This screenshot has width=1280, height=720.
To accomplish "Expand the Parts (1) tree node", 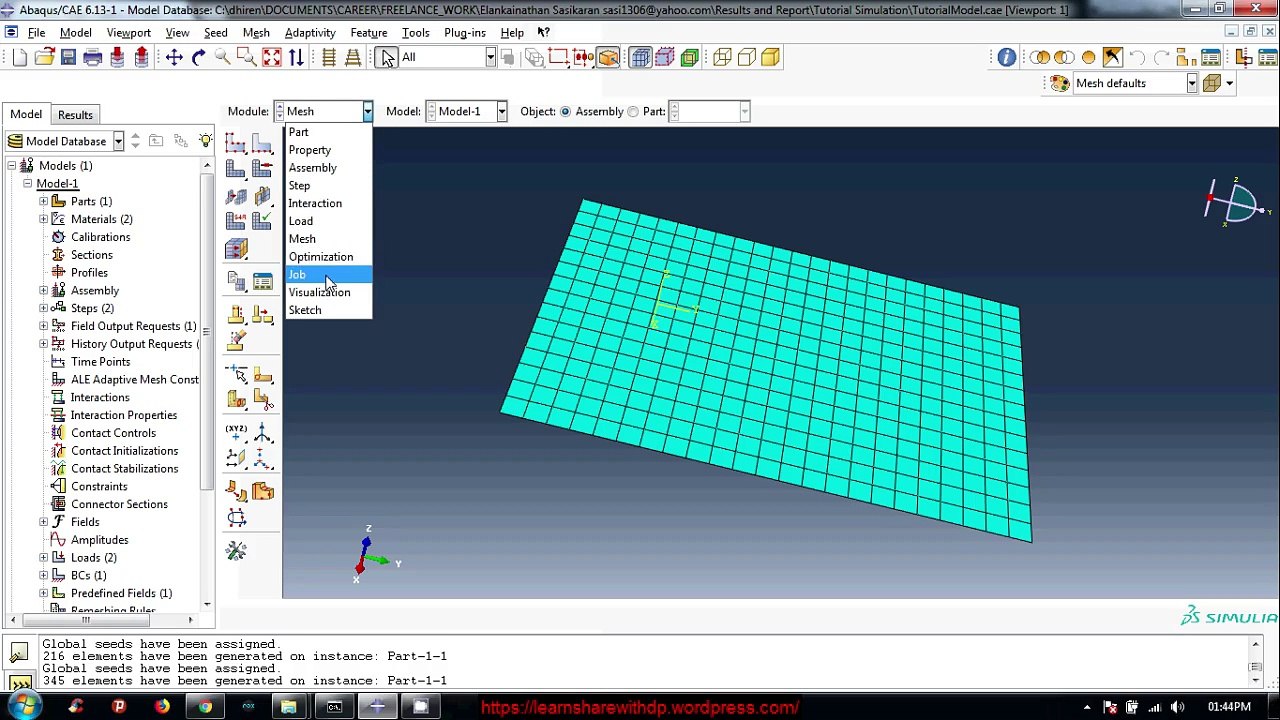I will click(x=44, y=202).
